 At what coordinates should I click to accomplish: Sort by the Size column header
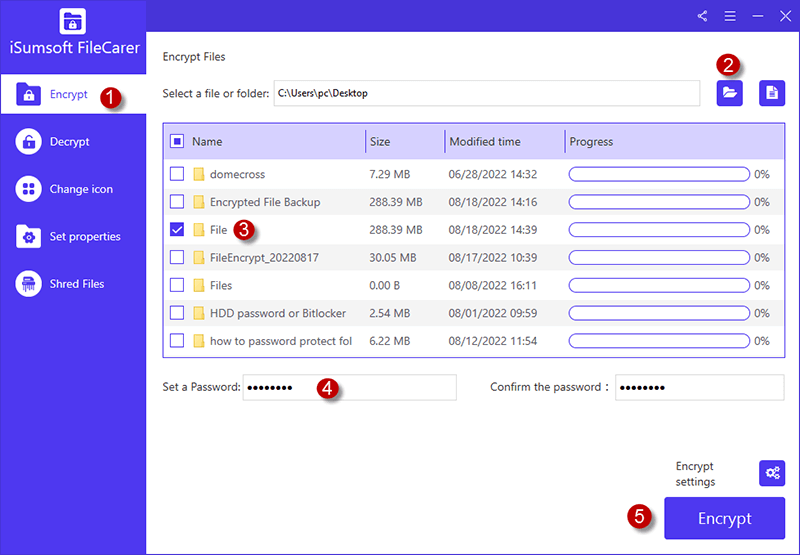(x=380, y=142)
